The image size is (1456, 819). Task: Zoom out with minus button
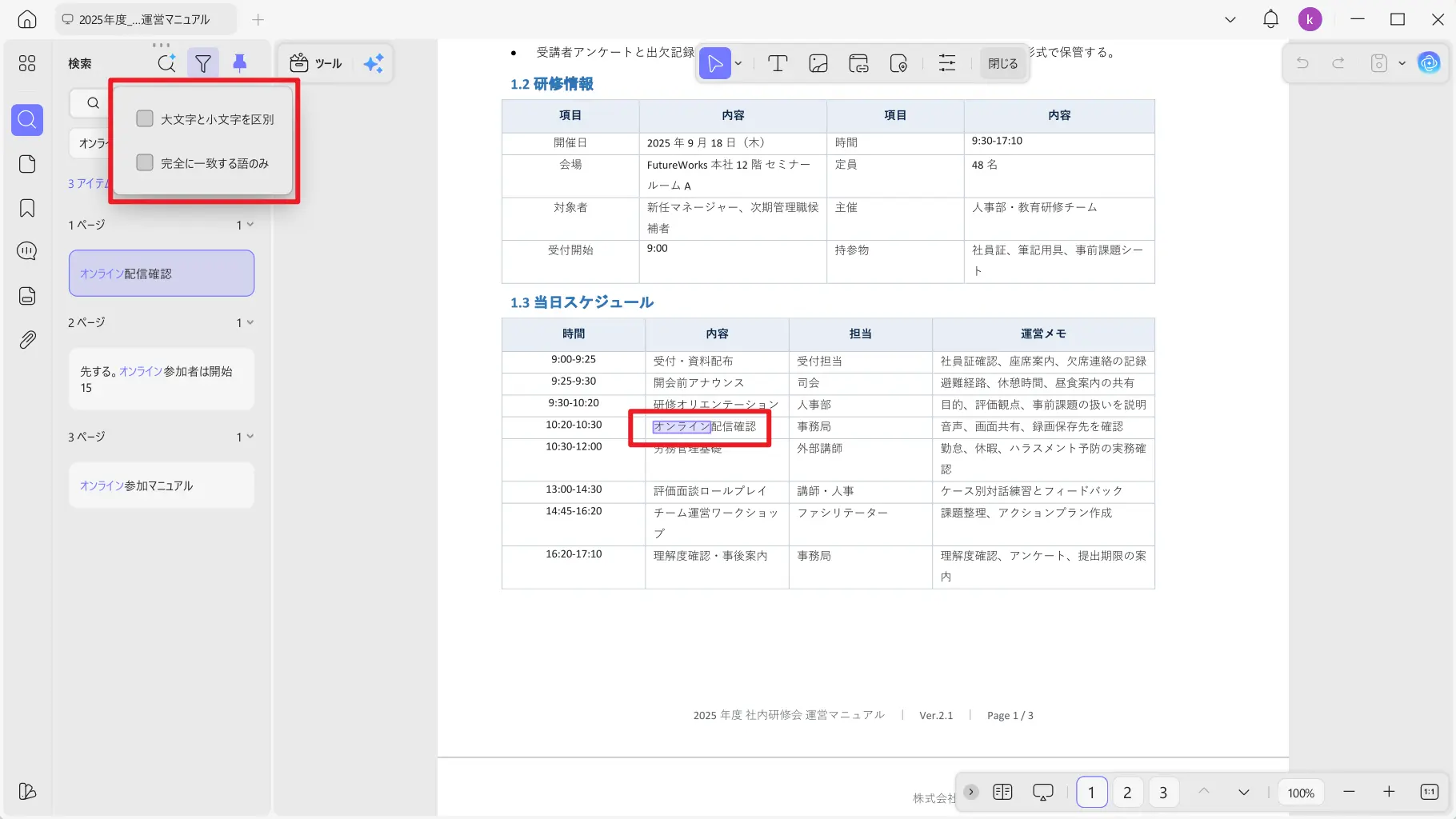[x=1349, y=792]
